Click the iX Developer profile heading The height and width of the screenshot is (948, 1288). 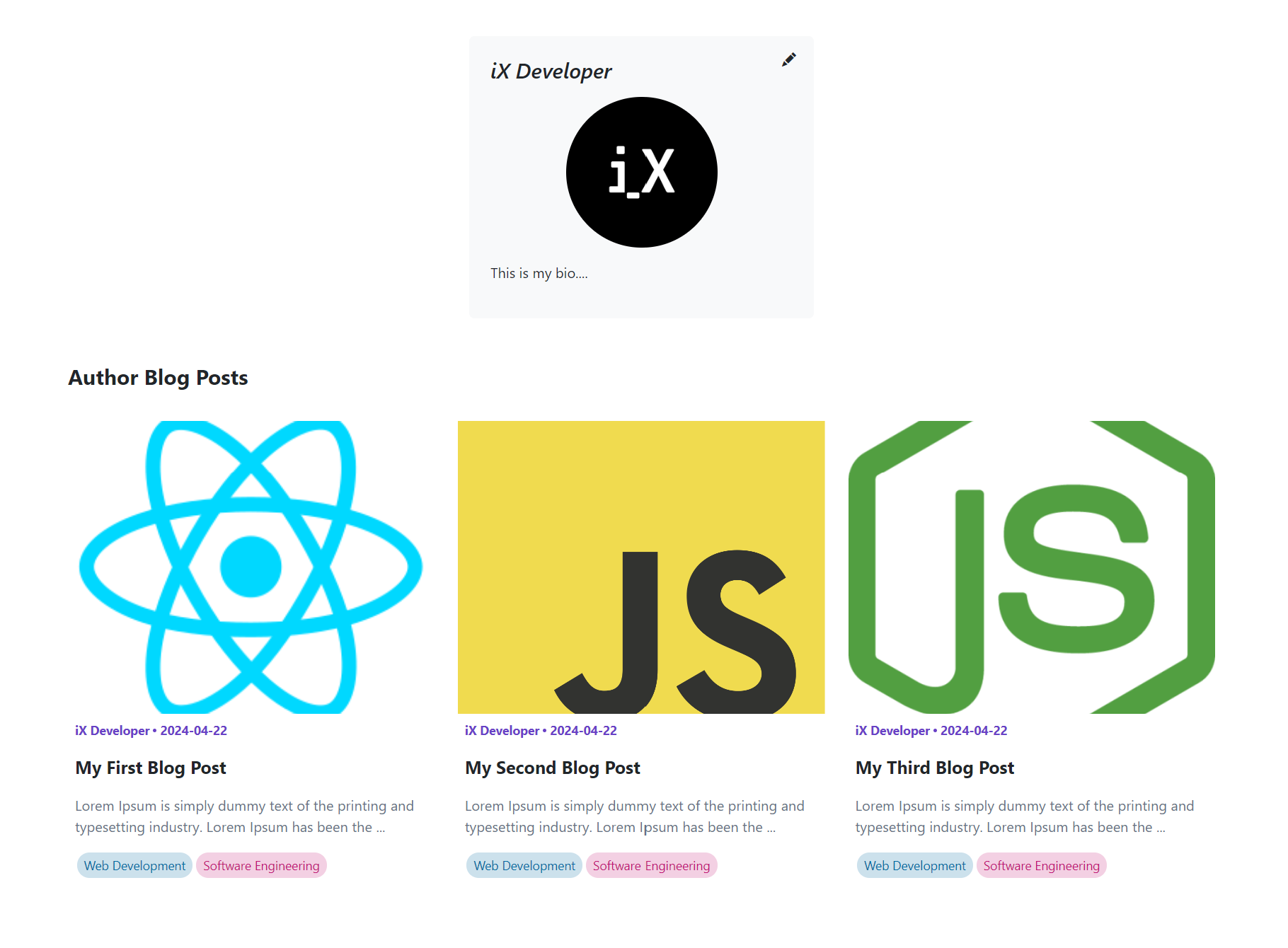pyautogui.click(x=551, y=71)
